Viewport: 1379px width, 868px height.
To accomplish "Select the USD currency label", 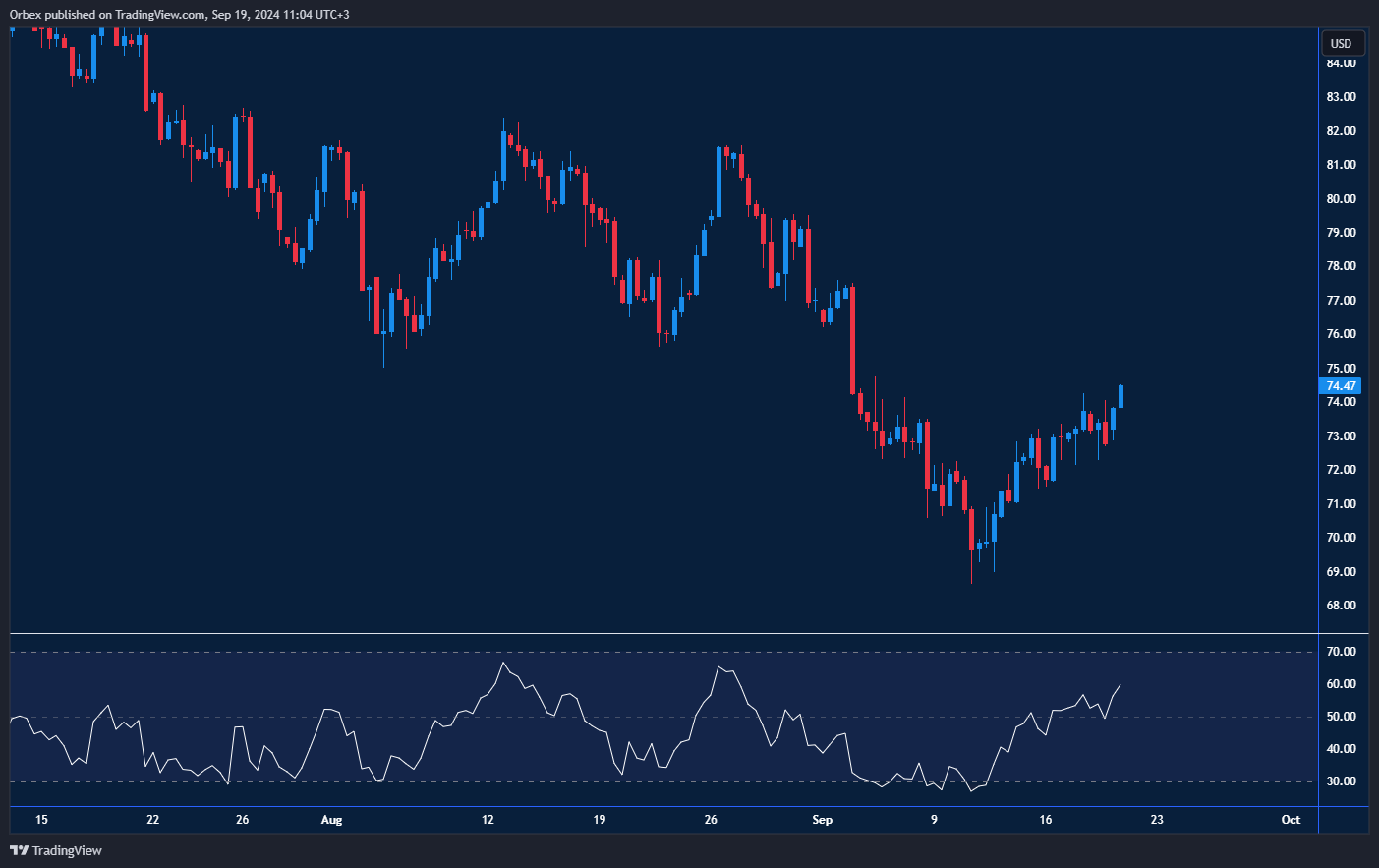I will tap(1339, 43).
